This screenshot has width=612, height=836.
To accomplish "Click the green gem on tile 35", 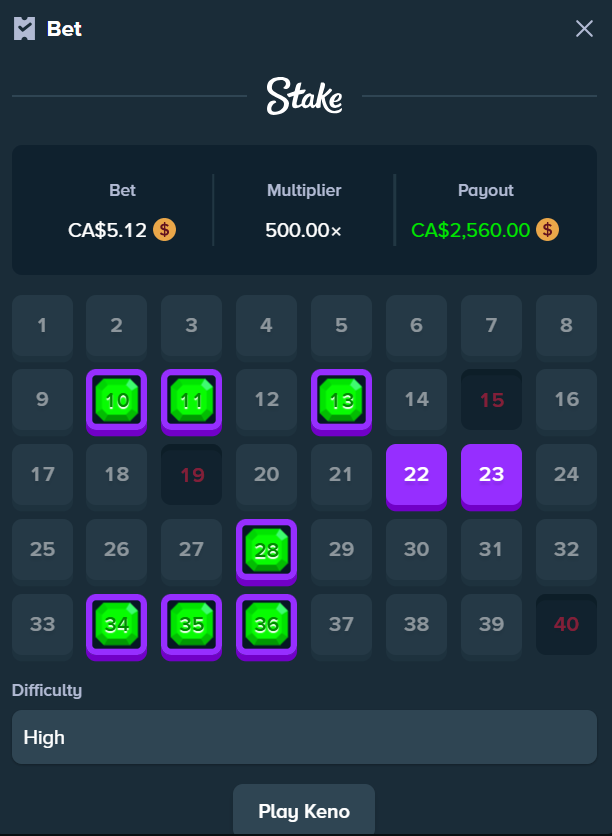I will click(x=191, y=624).
